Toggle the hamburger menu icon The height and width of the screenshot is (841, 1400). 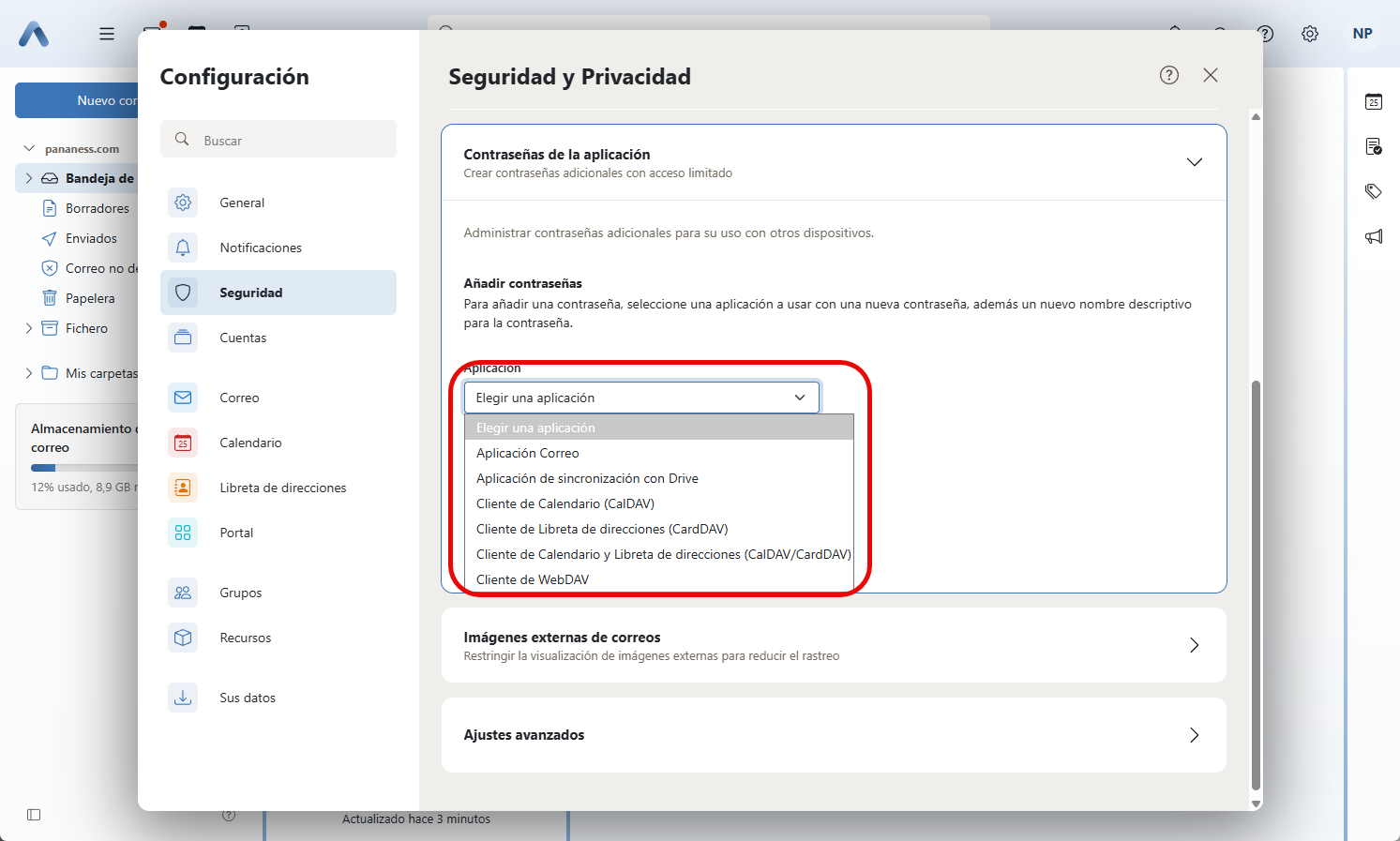[107, 34]
